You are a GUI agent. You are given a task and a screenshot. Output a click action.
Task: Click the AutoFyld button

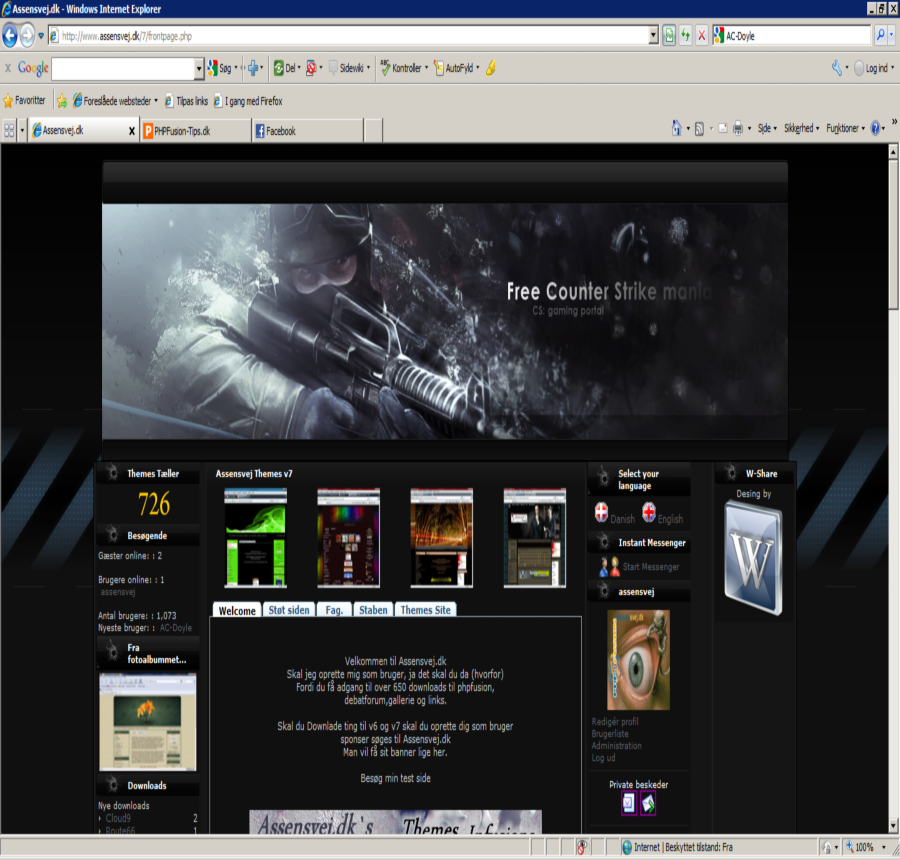[457, 68]
